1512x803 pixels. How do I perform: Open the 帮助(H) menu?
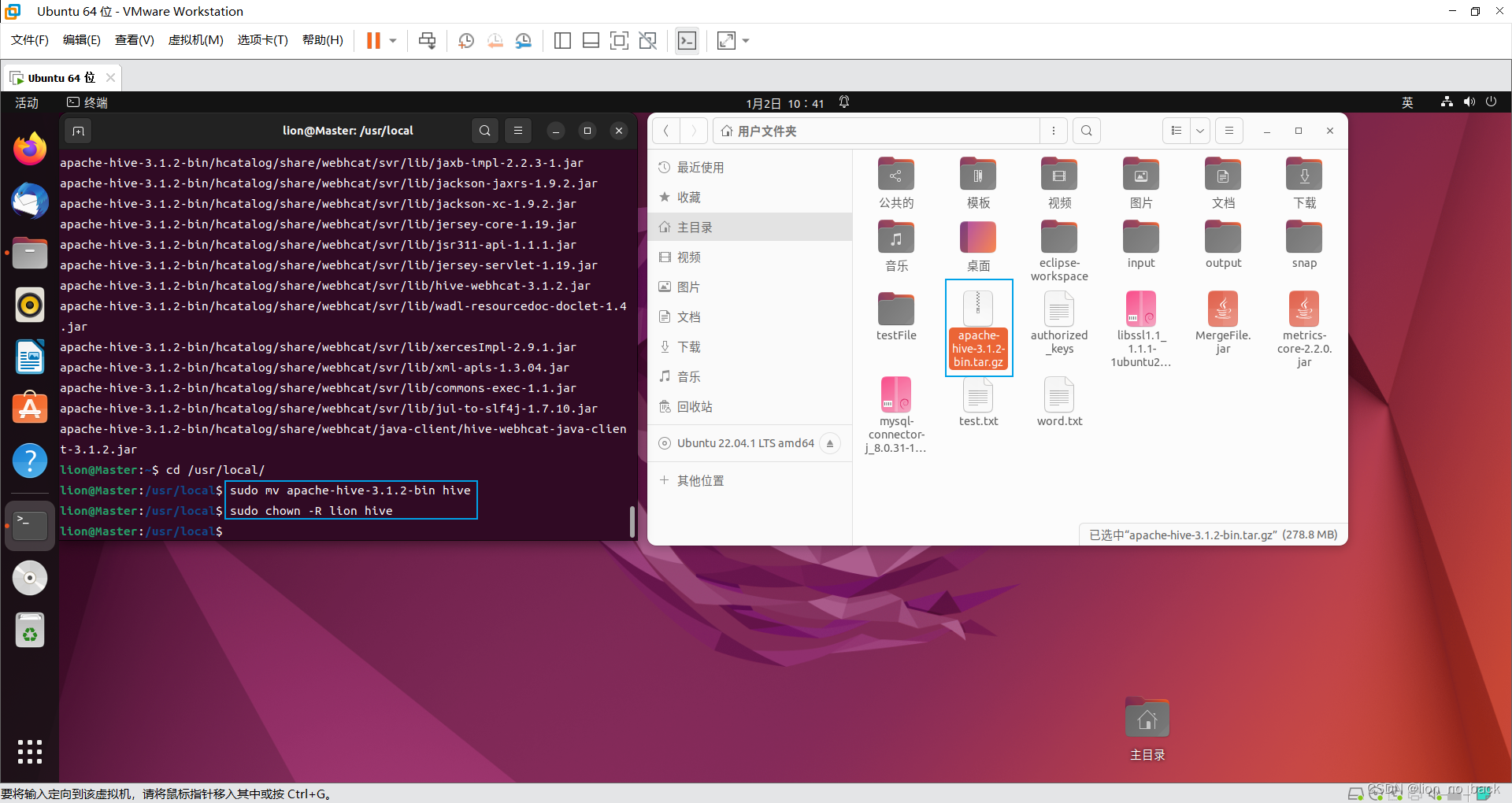323,40
